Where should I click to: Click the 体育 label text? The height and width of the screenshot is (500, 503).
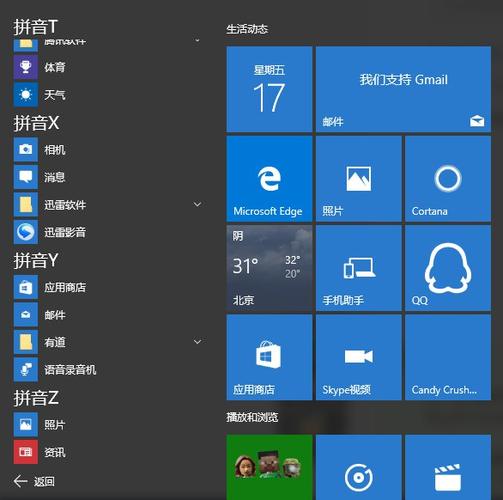pyautogui.click(x=55, y=67)
